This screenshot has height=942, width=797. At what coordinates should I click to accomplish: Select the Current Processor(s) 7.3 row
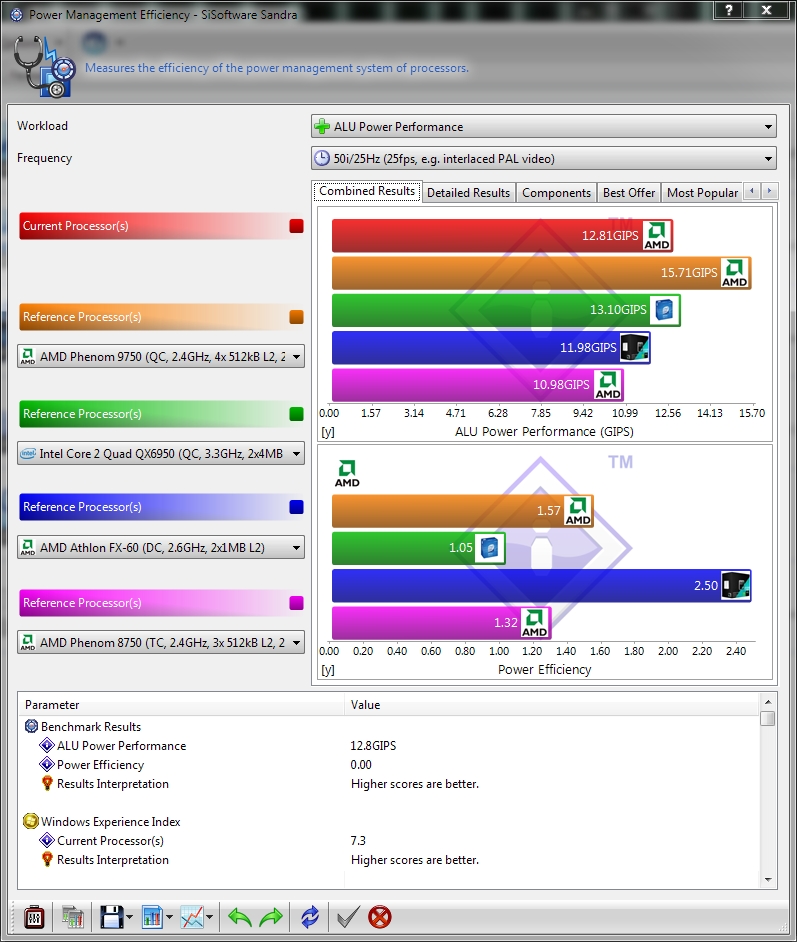(x=389, y=840)
